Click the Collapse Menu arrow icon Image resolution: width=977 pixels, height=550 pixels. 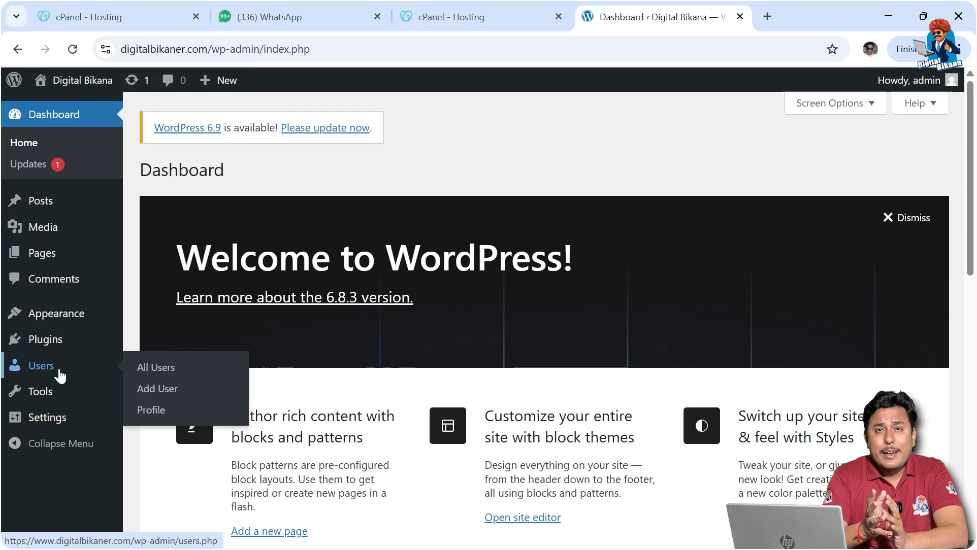15,443
